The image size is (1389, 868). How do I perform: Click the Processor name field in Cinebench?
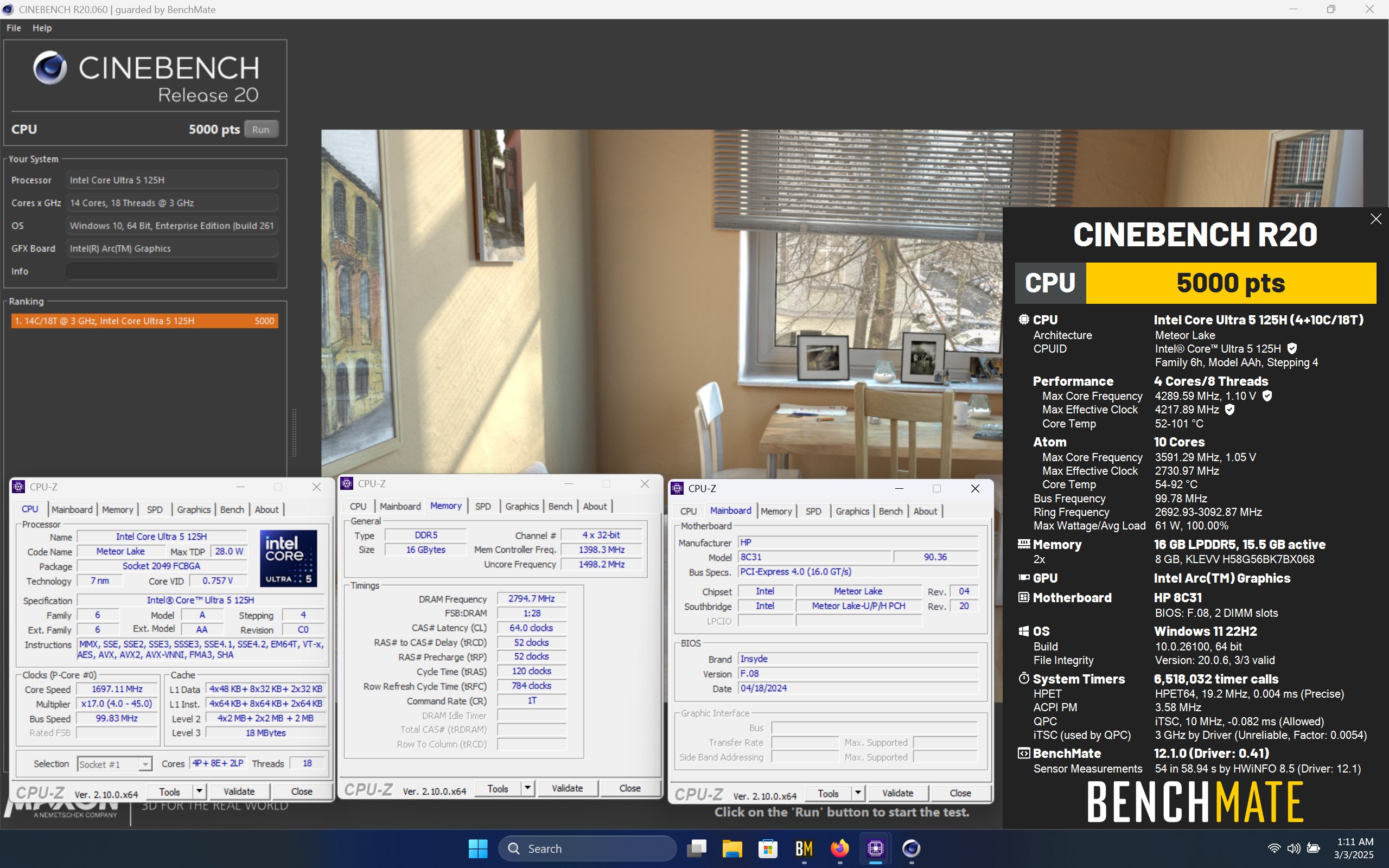[171, 180]
